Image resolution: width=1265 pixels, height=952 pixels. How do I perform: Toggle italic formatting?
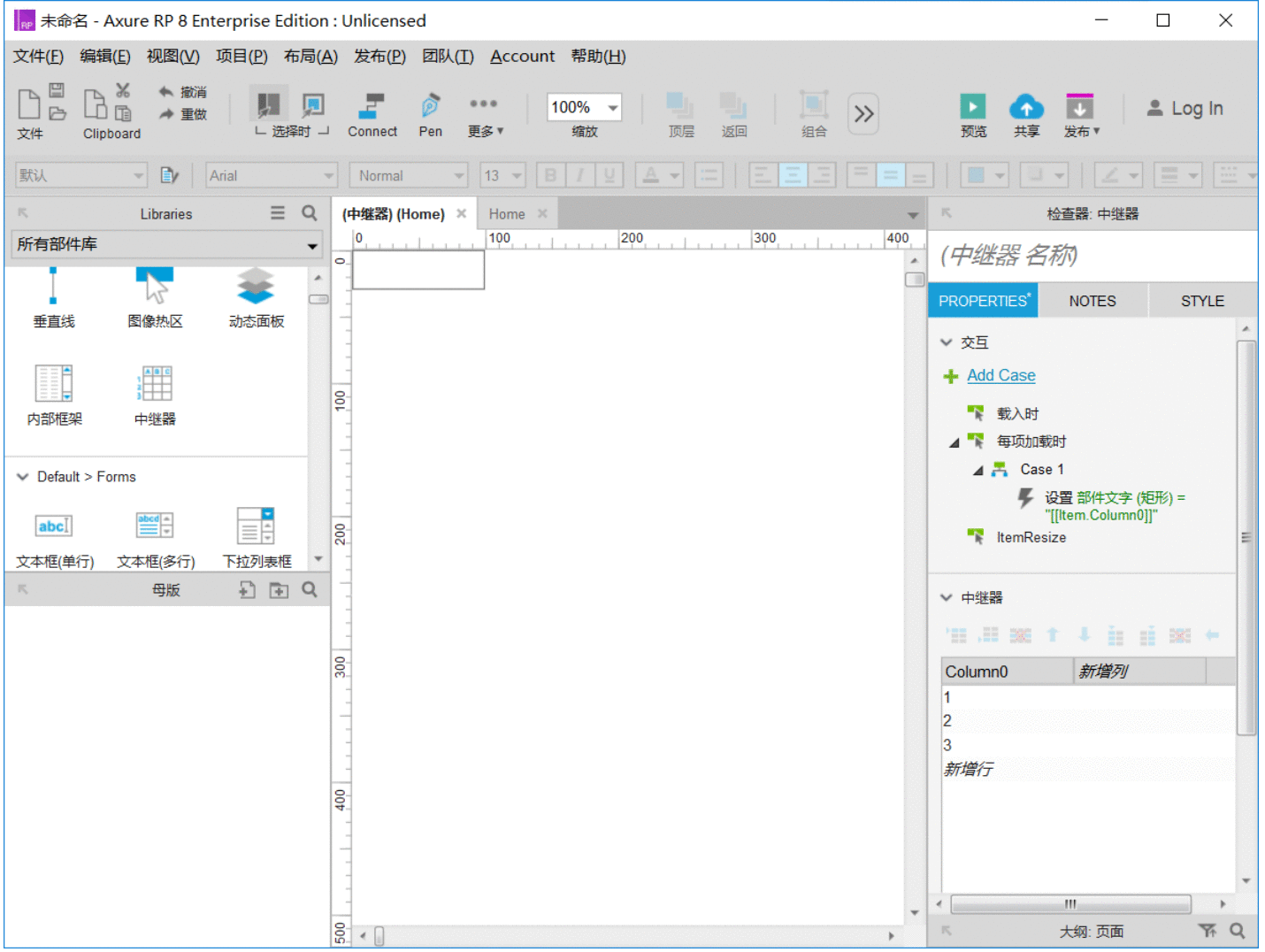coord(579,175)
